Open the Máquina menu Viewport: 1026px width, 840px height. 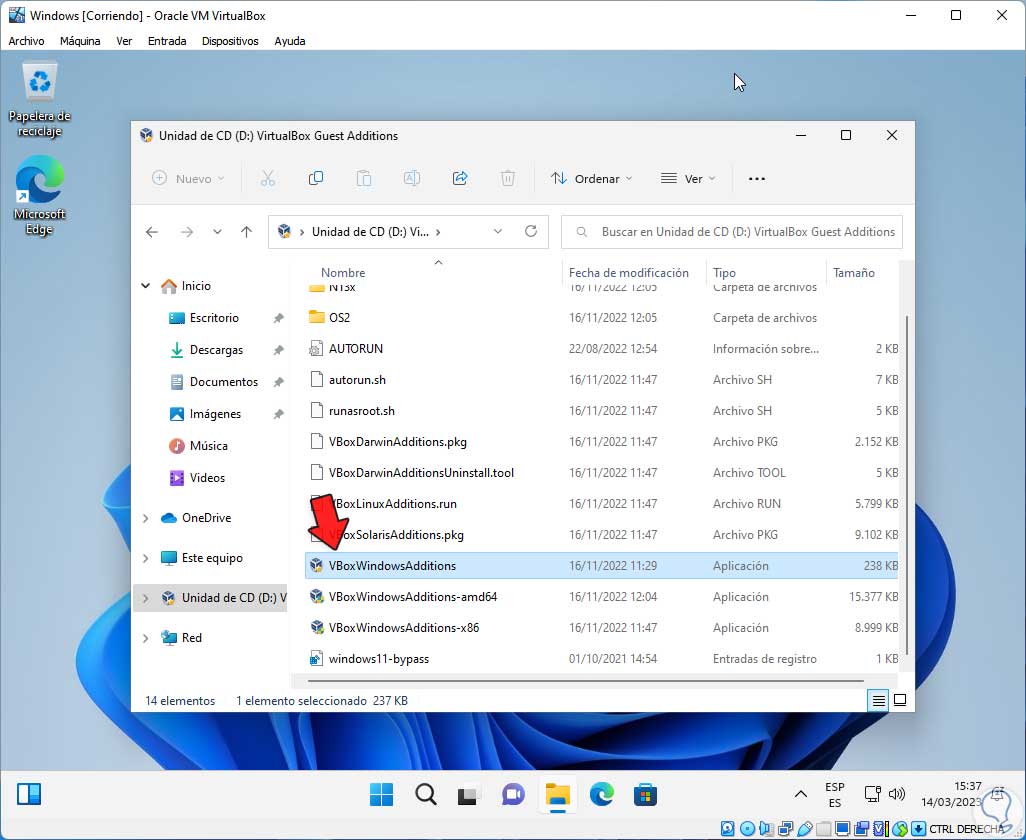tap(80, 41)
